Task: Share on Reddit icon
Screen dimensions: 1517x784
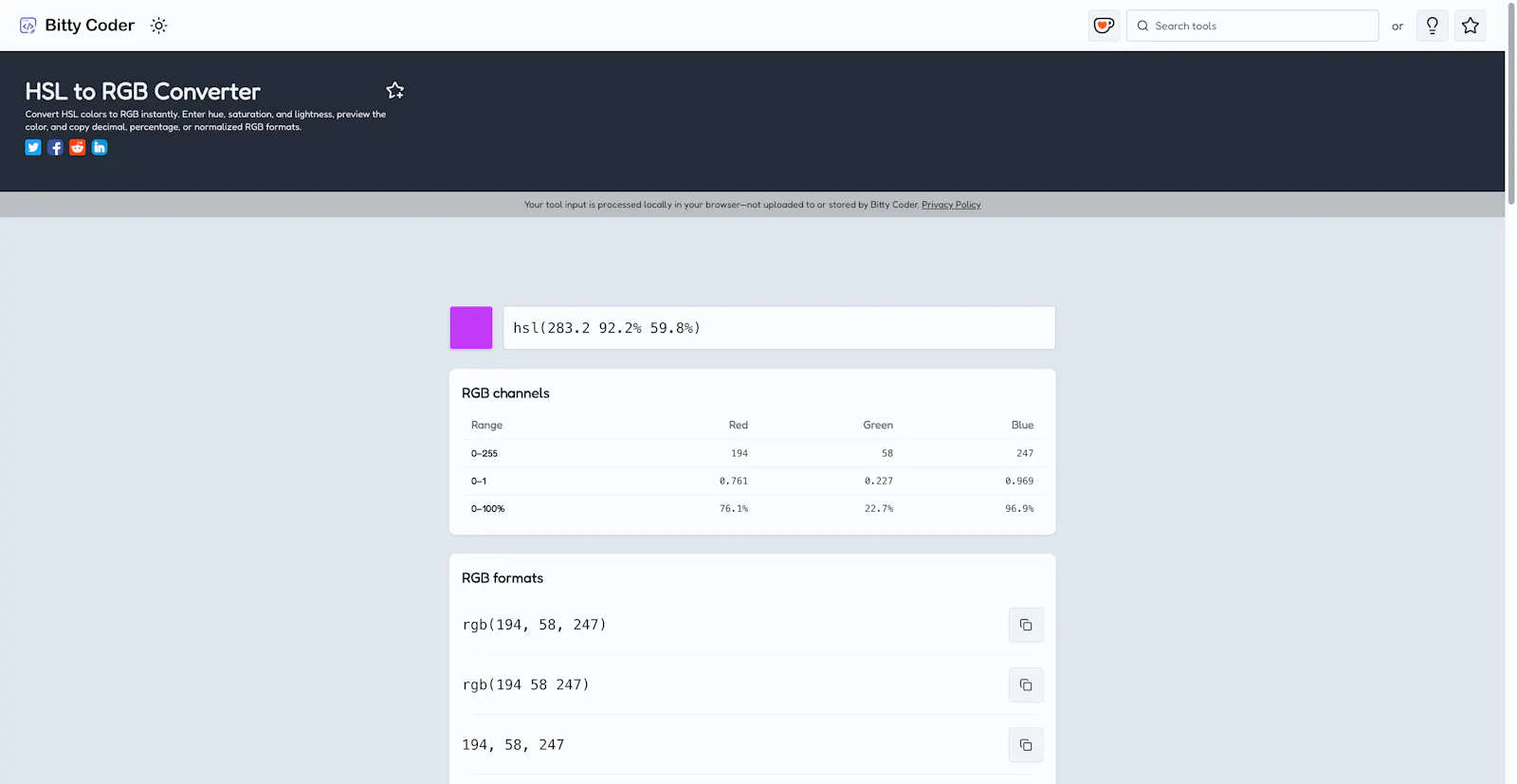Action: click(78, 147)
